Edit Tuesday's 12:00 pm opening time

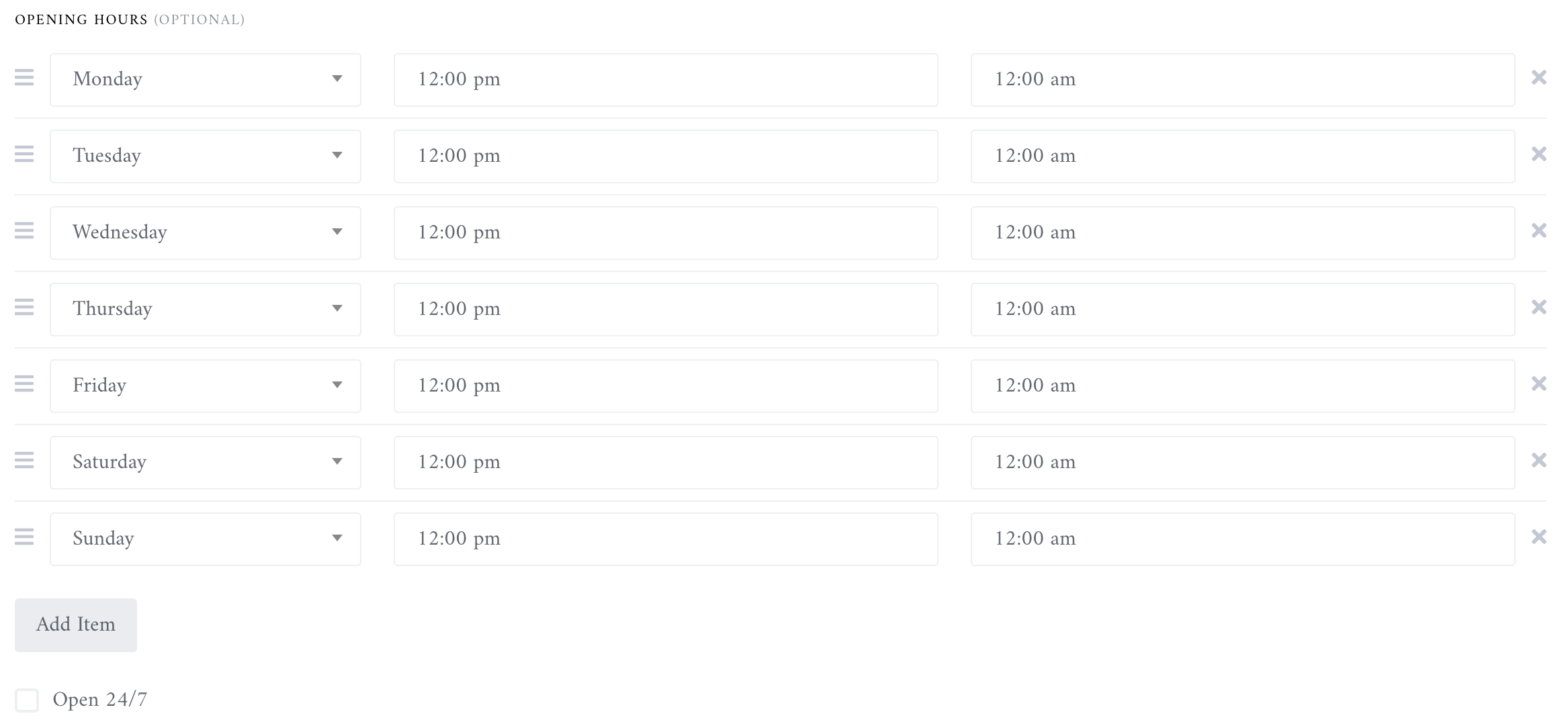coord(666,156)
